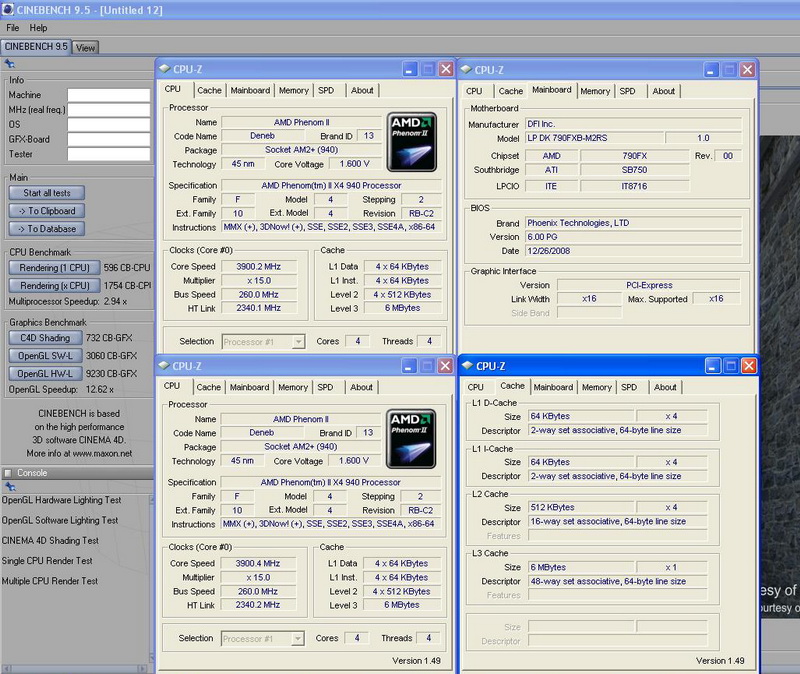Run the OpenGL HW-L graphics benchmark
The width and height of the screenshot is (800, 674).
point(46,373)
